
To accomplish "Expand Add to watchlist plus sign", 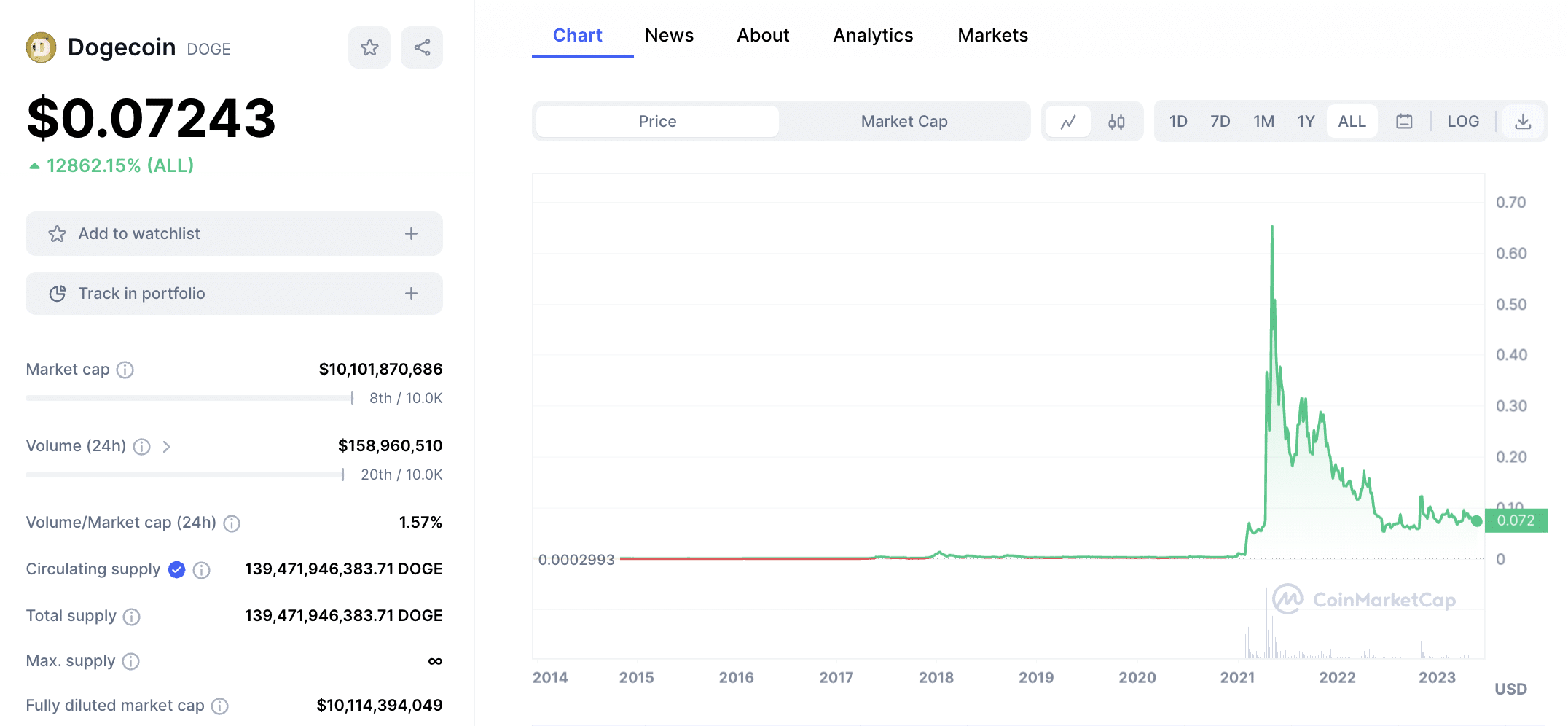I will pos(411,234).
